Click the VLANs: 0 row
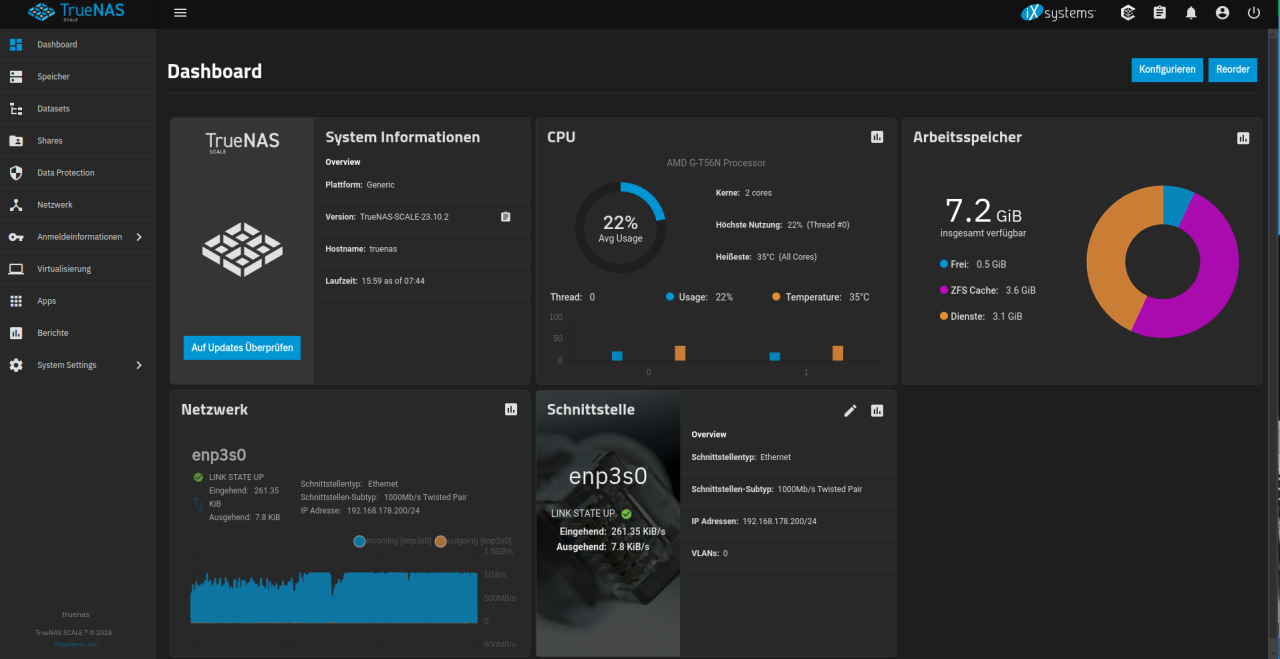The width and height of the screenshot is (1280, 659). tap(788, 553)
